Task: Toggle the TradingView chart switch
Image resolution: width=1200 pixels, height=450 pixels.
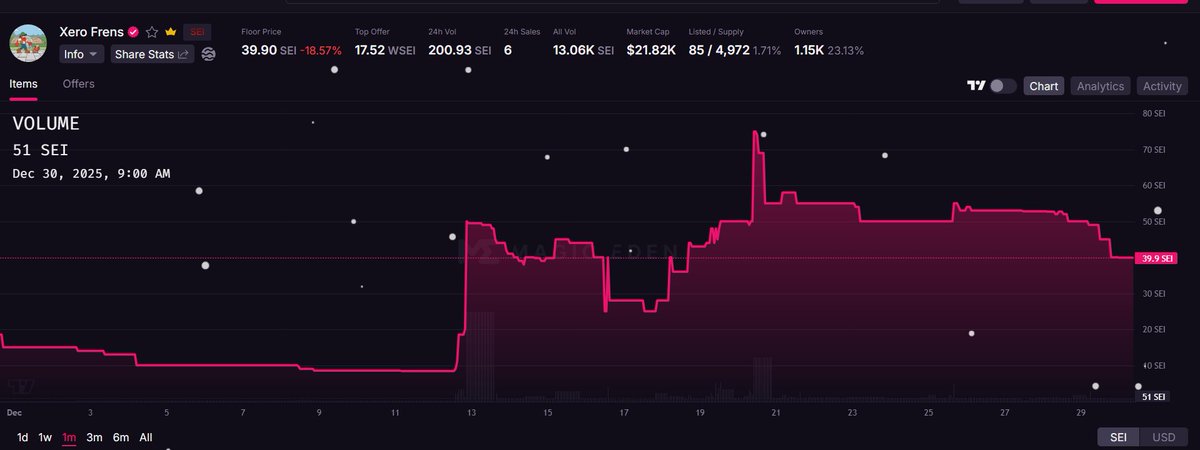Action: point(1003,86)
